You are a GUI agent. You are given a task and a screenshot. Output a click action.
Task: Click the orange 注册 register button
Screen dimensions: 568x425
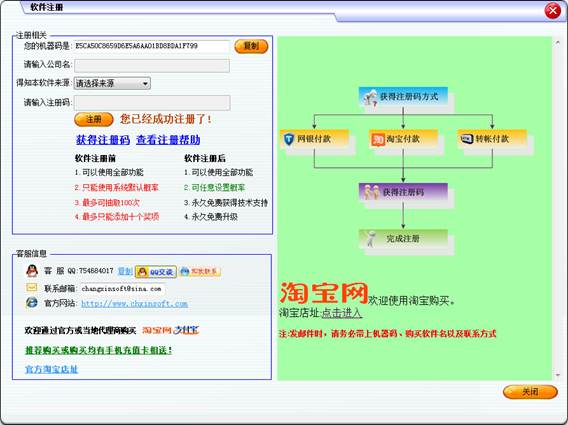pos(94,119)
